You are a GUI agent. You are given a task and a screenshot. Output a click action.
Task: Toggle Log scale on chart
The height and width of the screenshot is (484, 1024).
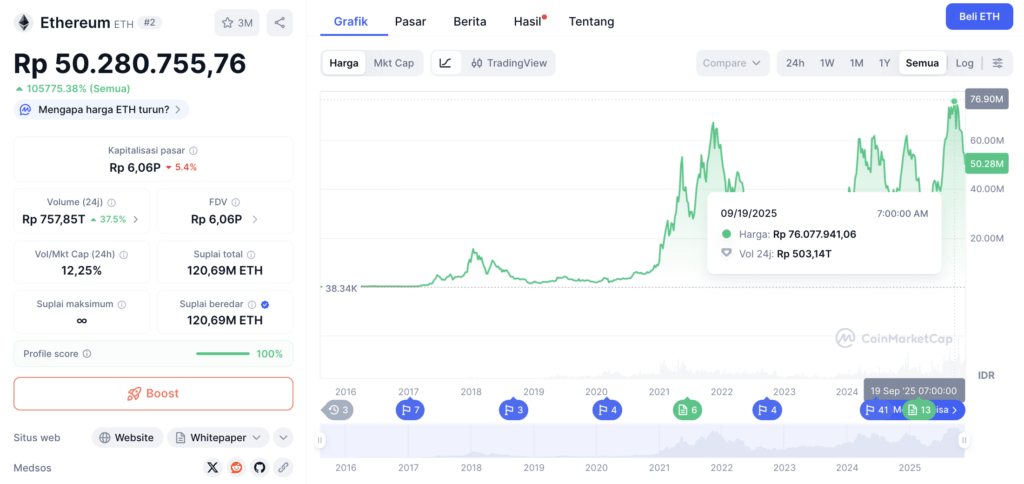click(965, 63)
